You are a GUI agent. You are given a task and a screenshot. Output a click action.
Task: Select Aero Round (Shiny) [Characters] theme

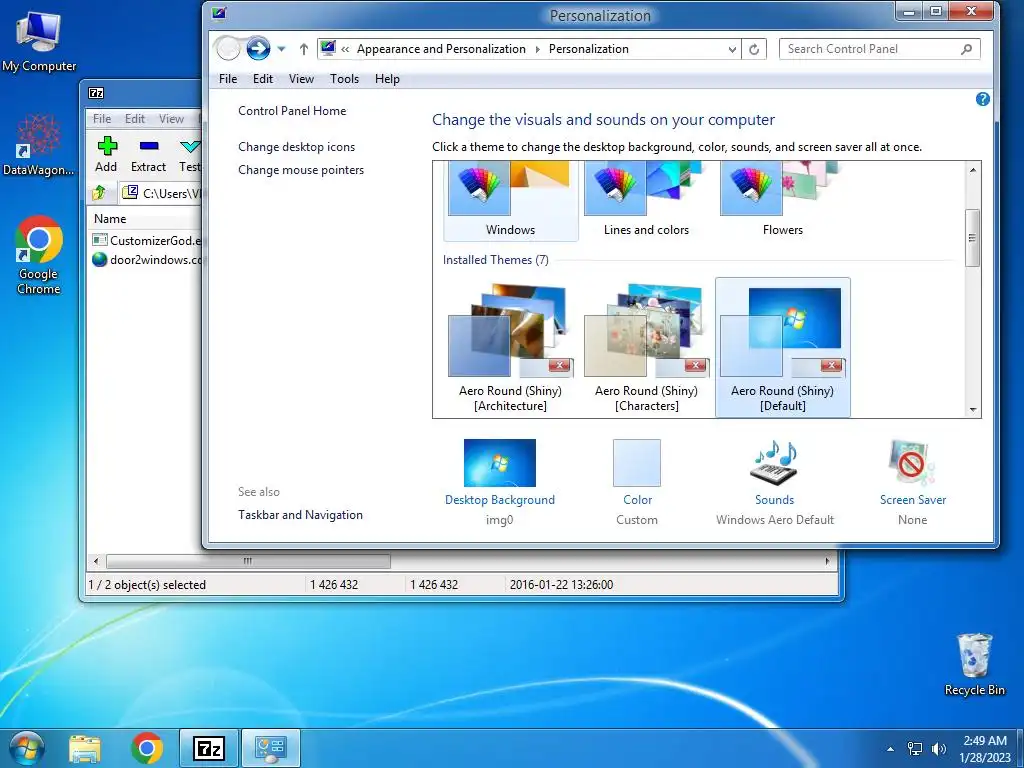click(646, 347)
